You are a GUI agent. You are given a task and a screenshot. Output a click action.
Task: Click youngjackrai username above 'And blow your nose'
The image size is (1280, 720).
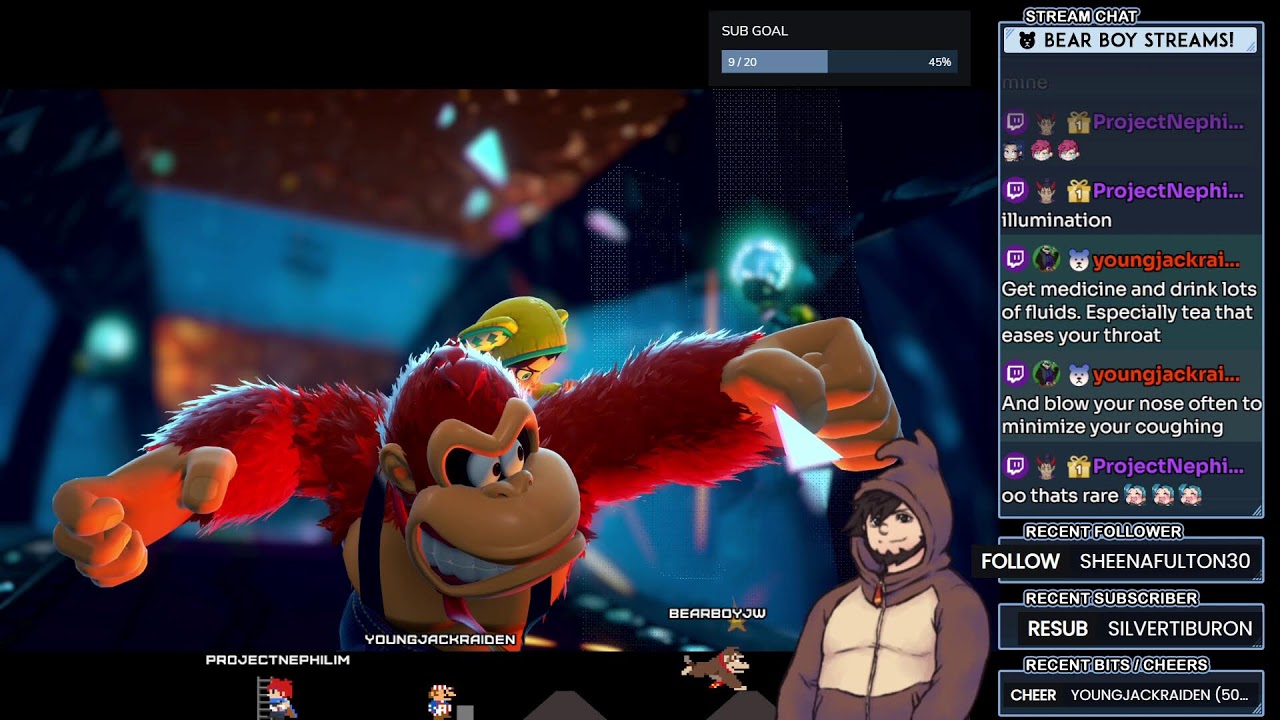(x=1166, y=375)
